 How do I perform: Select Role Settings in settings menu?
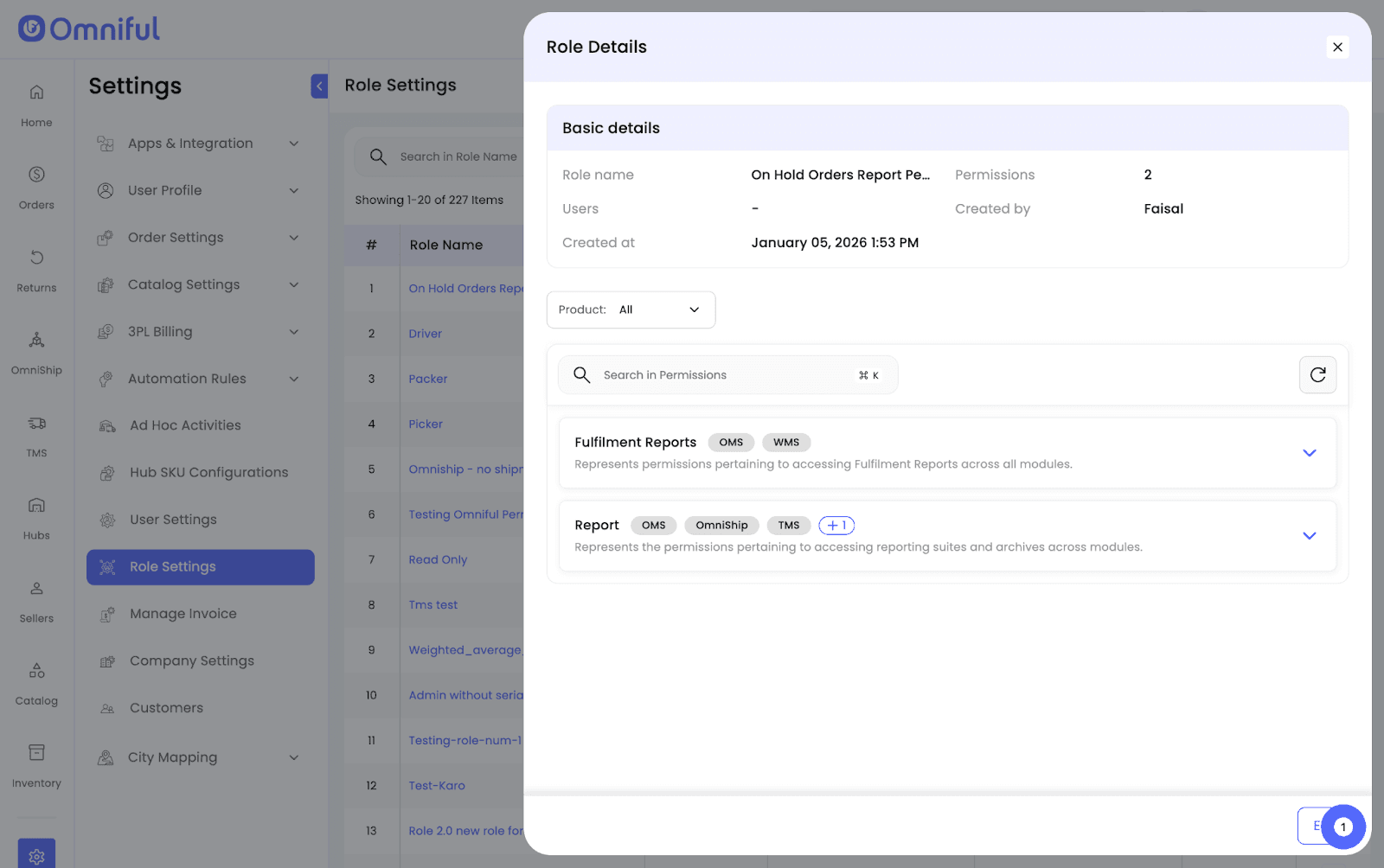click(x=200, y=567)
